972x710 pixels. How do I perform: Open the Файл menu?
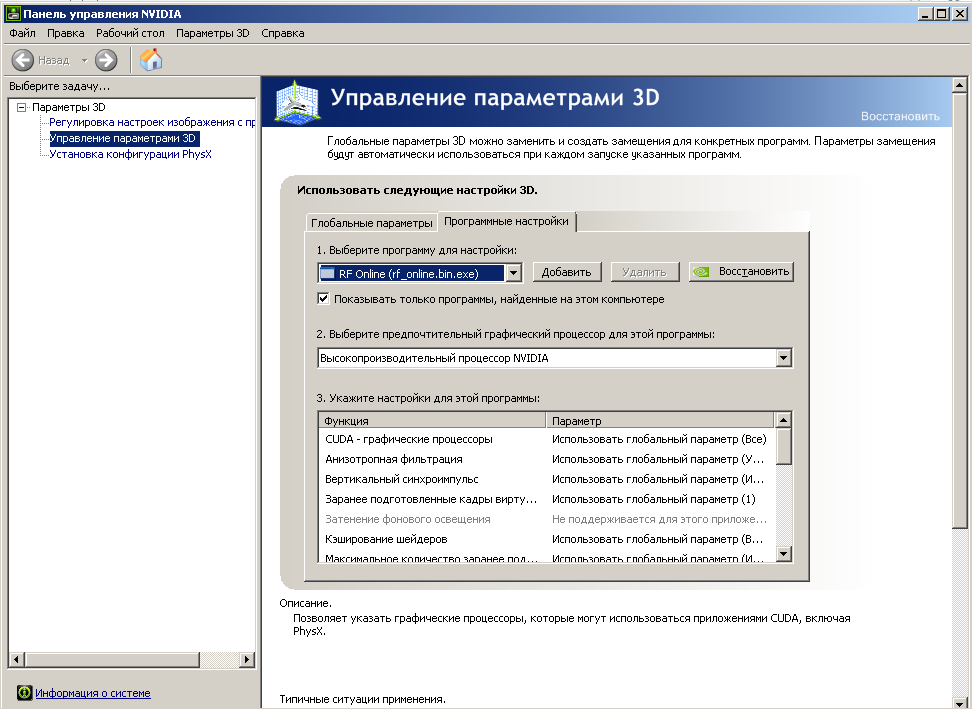click(x=22, y=33)
